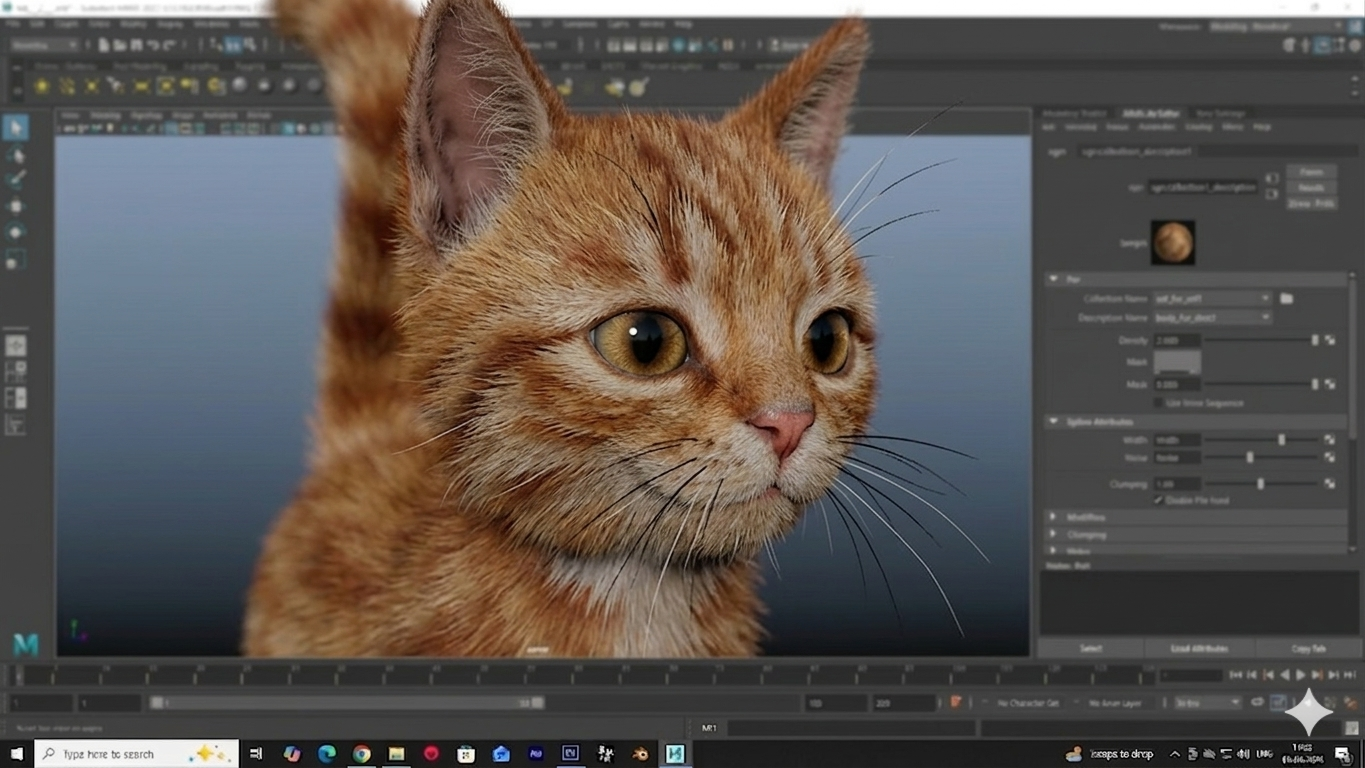Open Blender from the Windows taskbar
Image resolution: width=1365 pixels, height=768 pixels.
coord(640,754)
